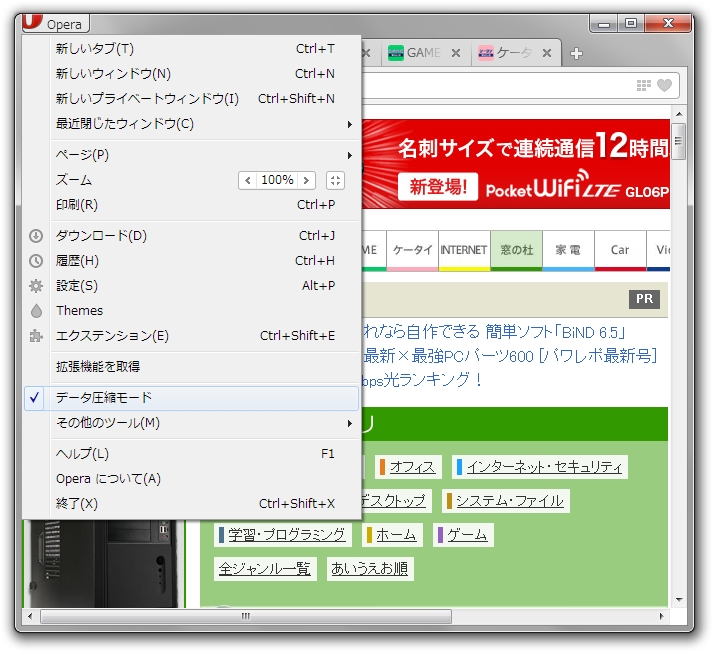Expand ページ(P) submenu
The image size is (714, 653).
(191, 155)
